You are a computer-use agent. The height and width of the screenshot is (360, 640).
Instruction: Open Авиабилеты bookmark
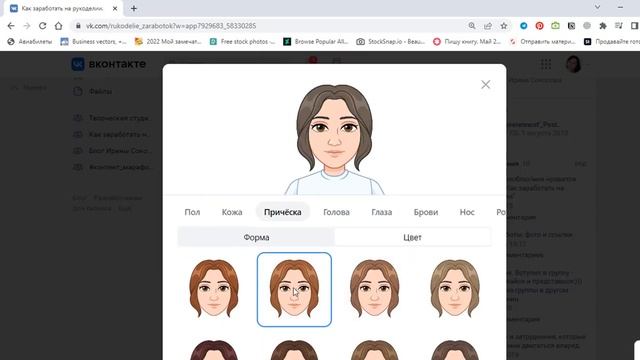[30, 42]
